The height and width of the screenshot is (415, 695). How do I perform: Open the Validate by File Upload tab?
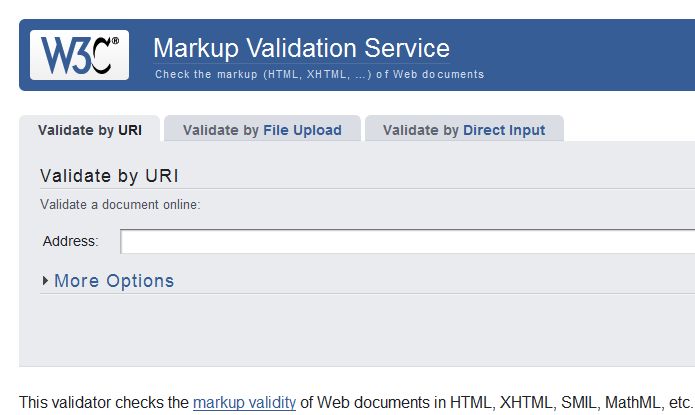pos(262,130)
